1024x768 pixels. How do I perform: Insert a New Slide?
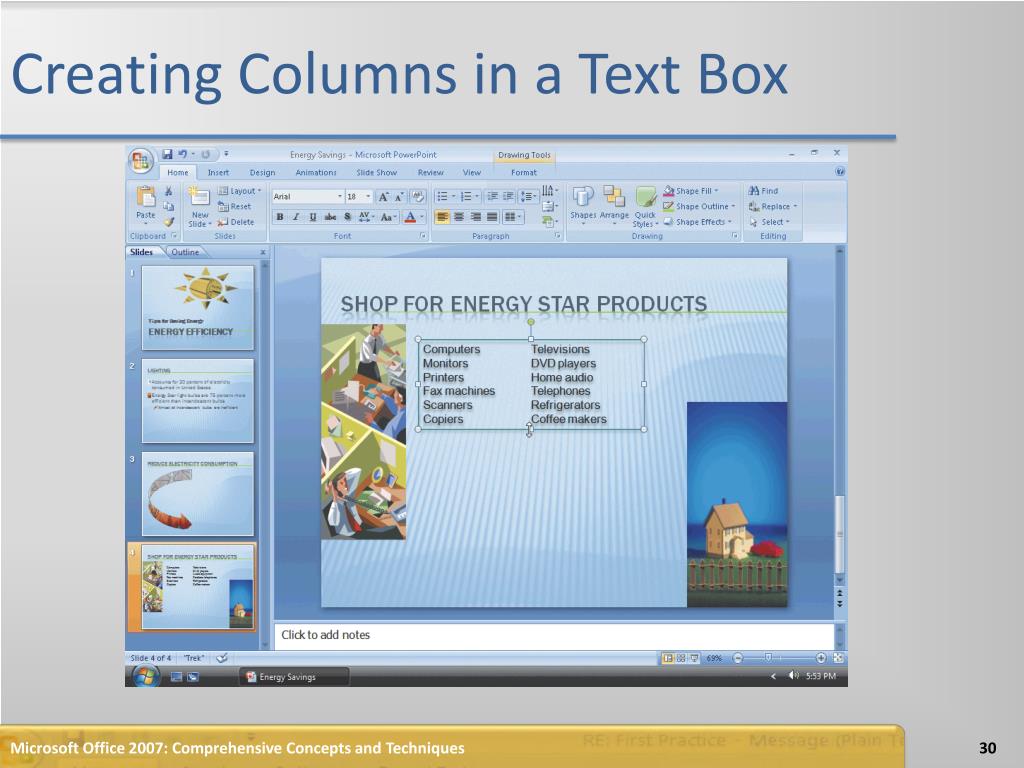[199, 206]
